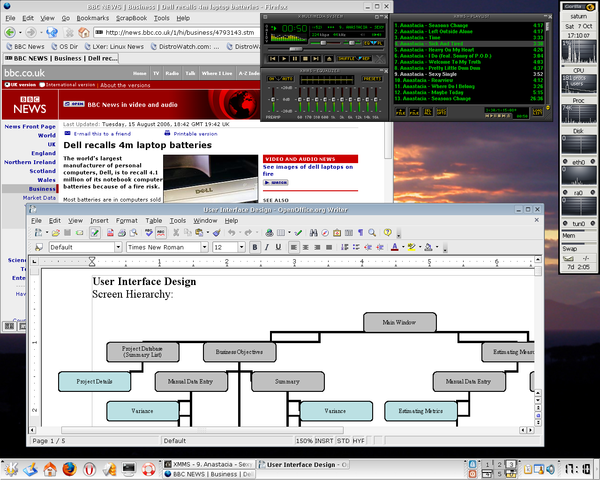Click Firefox Back arrow button

click(x=10, y=33)
